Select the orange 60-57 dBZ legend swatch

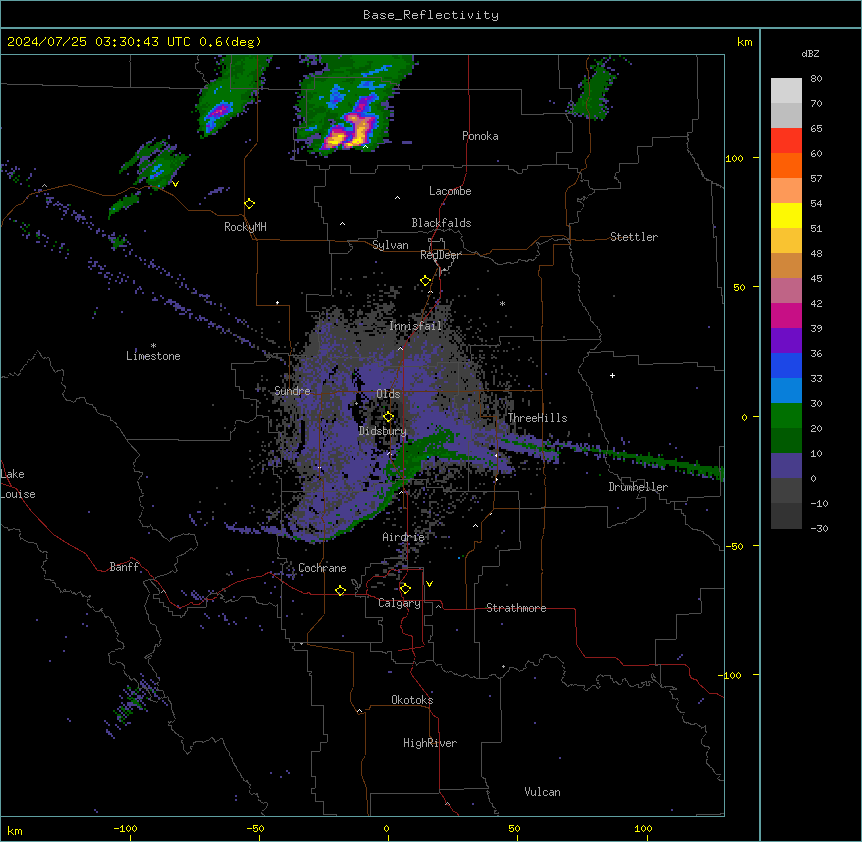tap(786, 165)
